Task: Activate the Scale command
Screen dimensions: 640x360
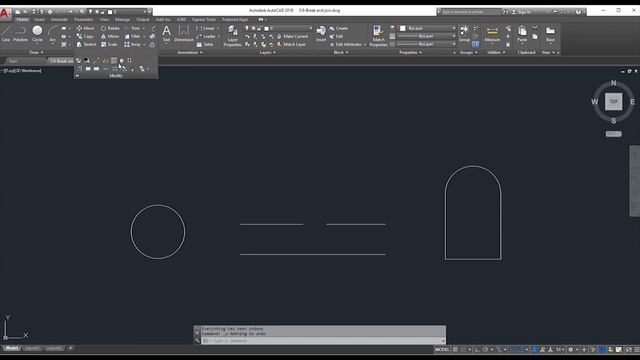Action: coord(109,44)
